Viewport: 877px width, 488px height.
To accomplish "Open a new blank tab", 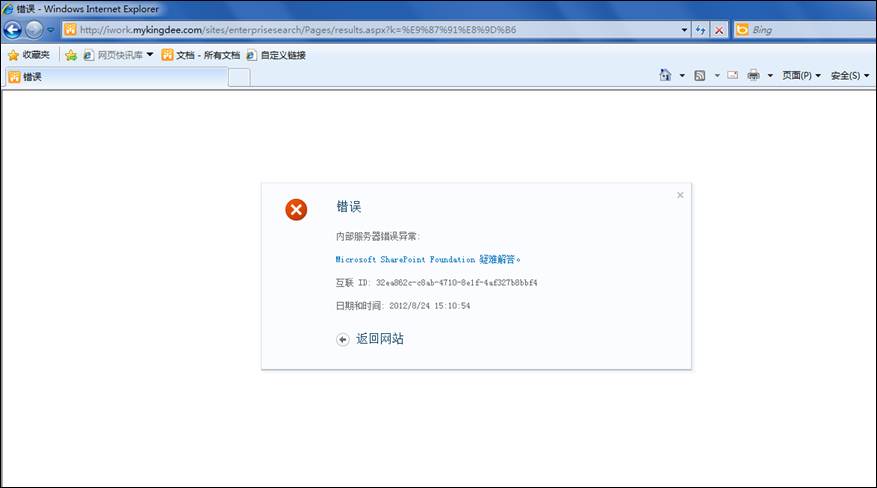I will click(x=239, y=77).
